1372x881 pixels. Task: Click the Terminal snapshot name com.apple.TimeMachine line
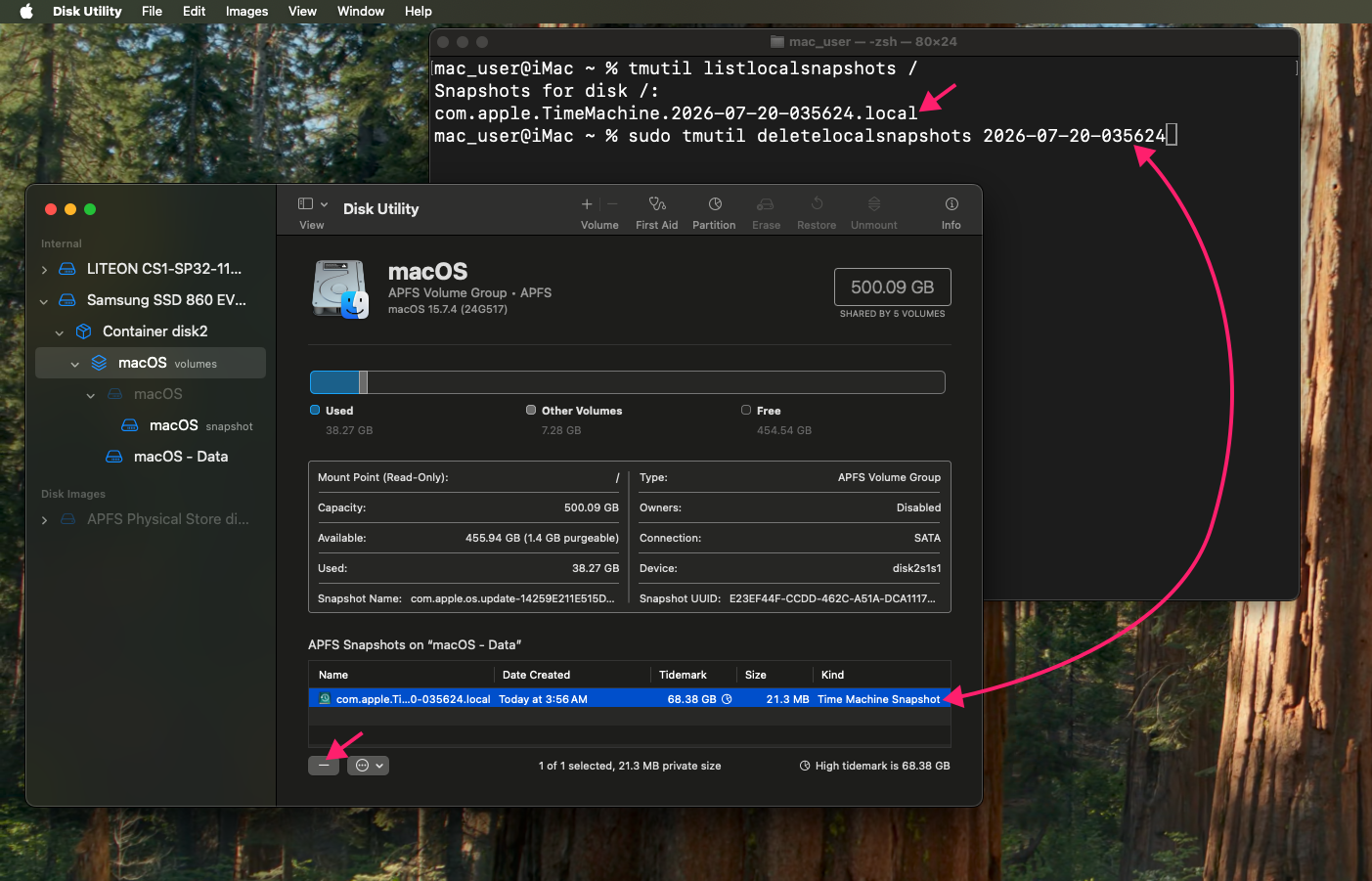click(676, 113)
